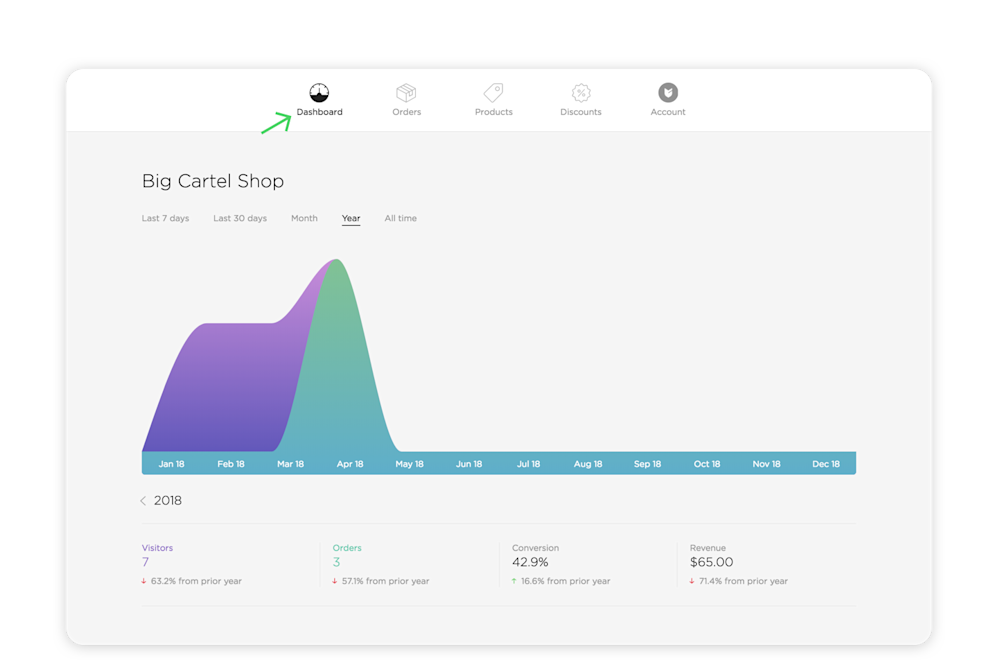Screen dimensions: 998x667
Task: Click the Big Cartel Shop title
Action: point(213,181)
